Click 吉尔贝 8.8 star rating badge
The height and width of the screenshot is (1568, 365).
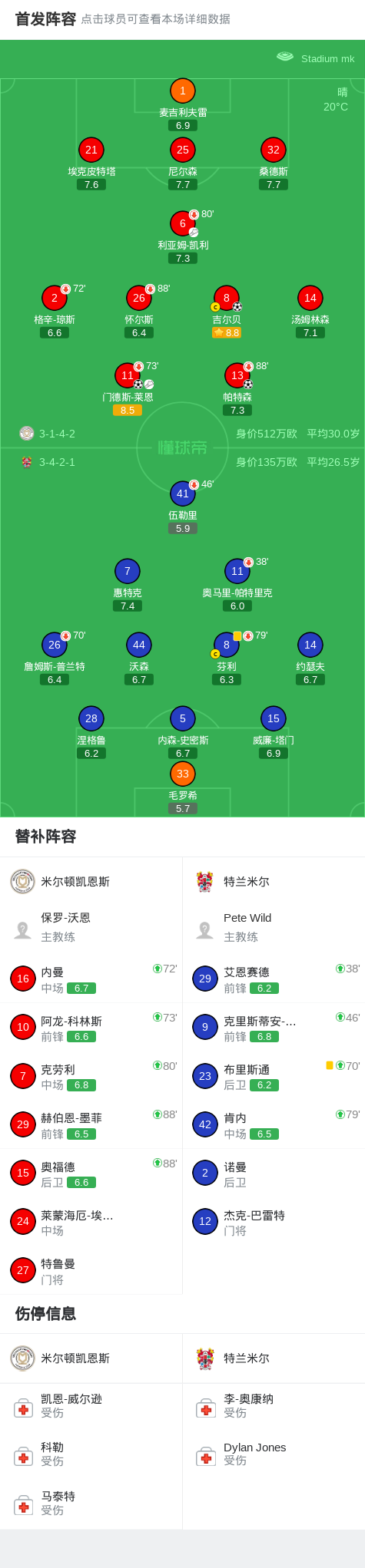227,332
